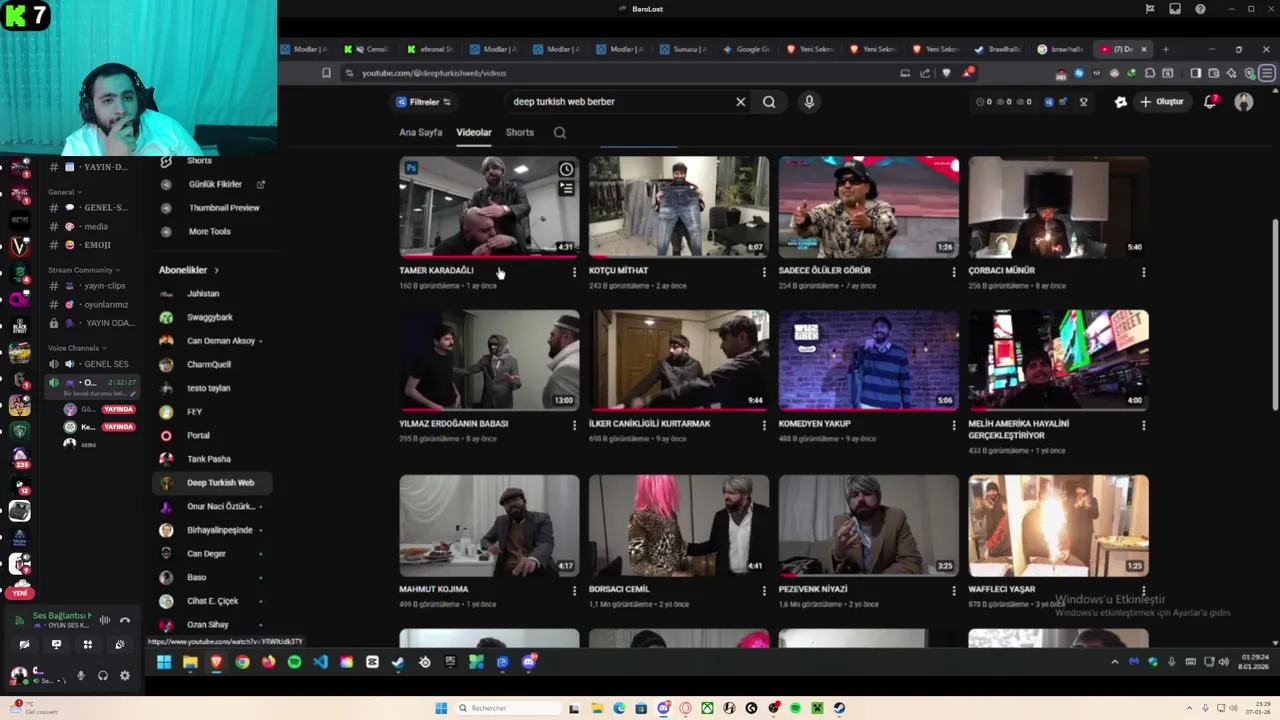The image size is (1280, 720).
Task: Open the YouTube account avatar menu
Action: (x=1244, y=102)
